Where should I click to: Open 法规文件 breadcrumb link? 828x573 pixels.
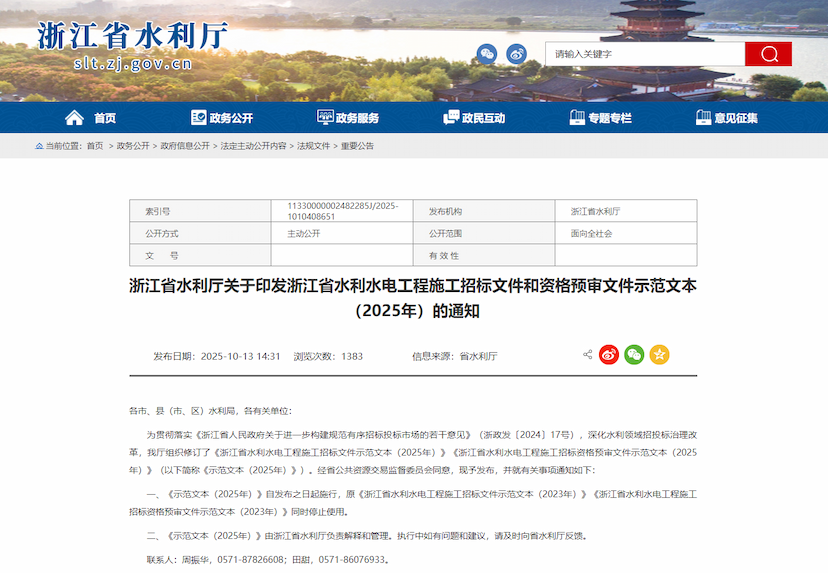coord(313,146)
